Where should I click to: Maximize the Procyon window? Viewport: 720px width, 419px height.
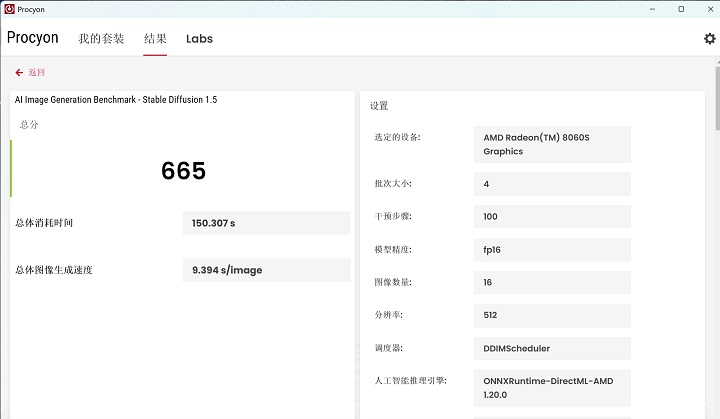[x=681, y=9]
